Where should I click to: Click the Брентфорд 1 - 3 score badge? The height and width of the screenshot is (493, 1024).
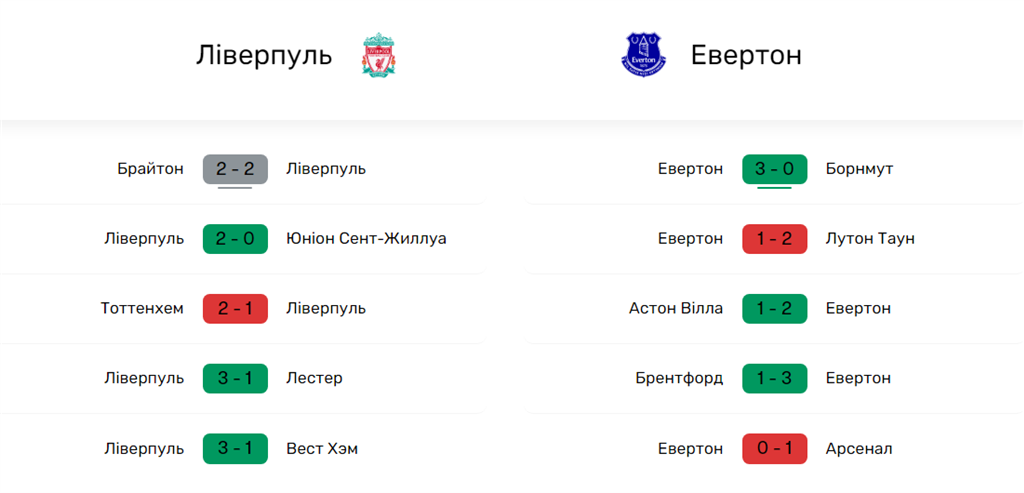pyautogui.click(x=774, y=379)
